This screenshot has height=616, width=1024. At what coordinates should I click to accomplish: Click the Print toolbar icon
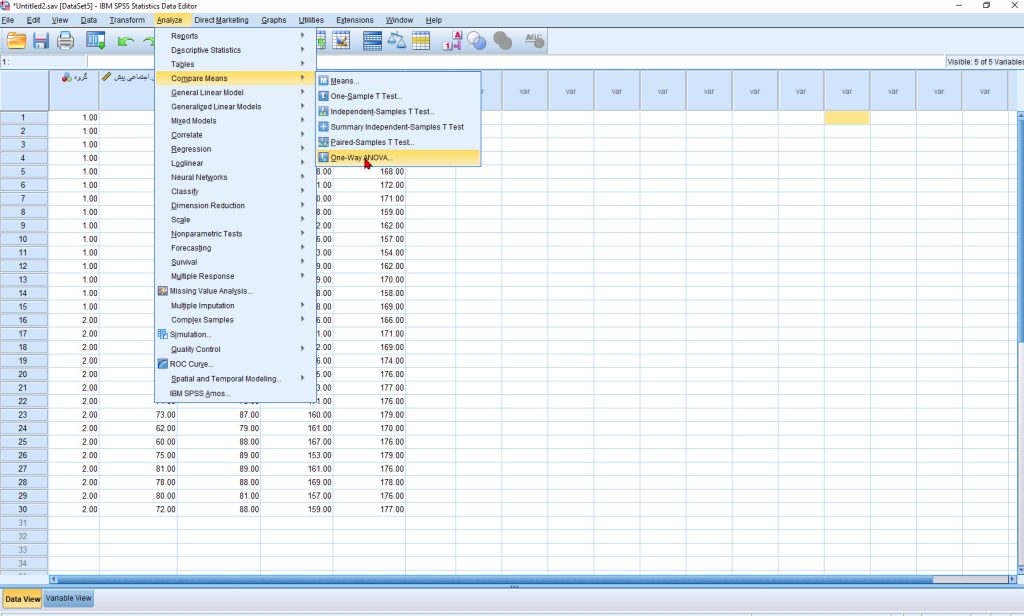(x=65, y=41)
